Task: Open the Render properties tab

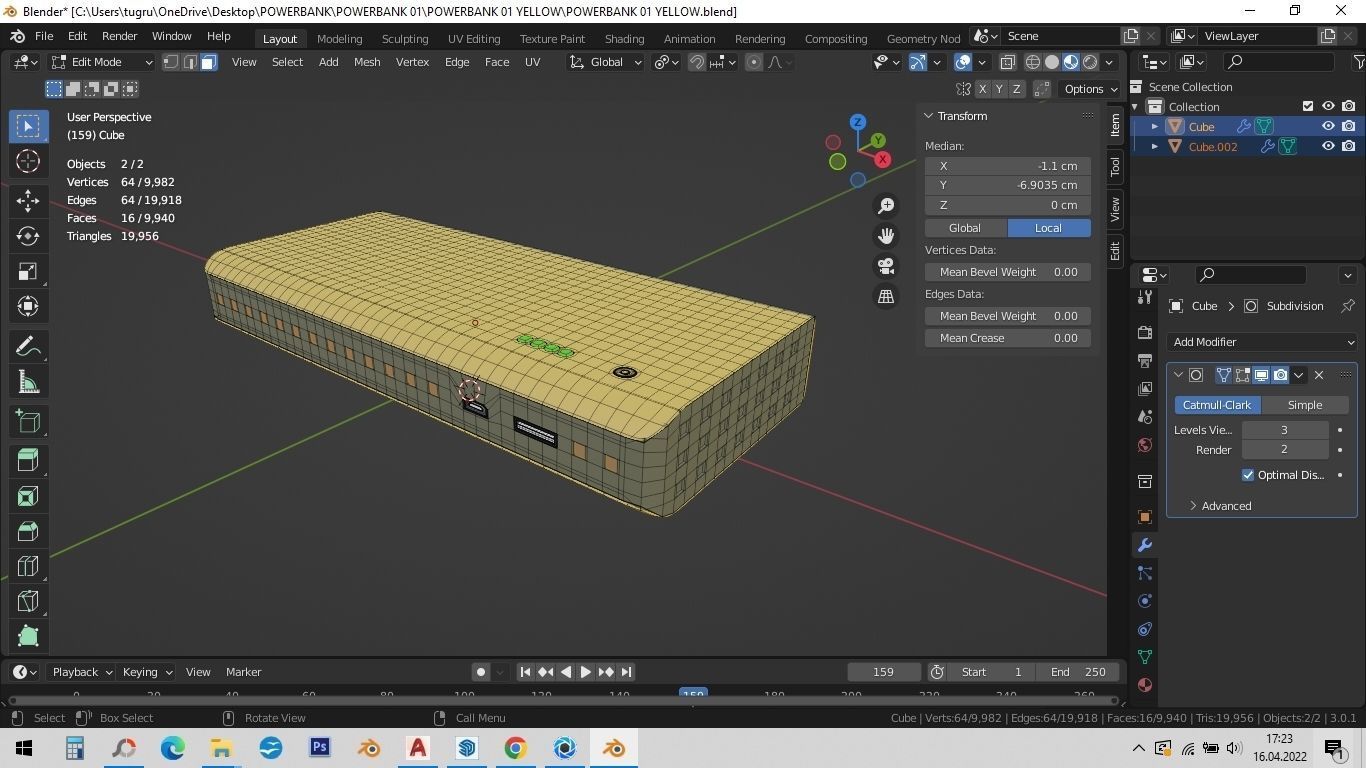Action: pos(1145,332)
